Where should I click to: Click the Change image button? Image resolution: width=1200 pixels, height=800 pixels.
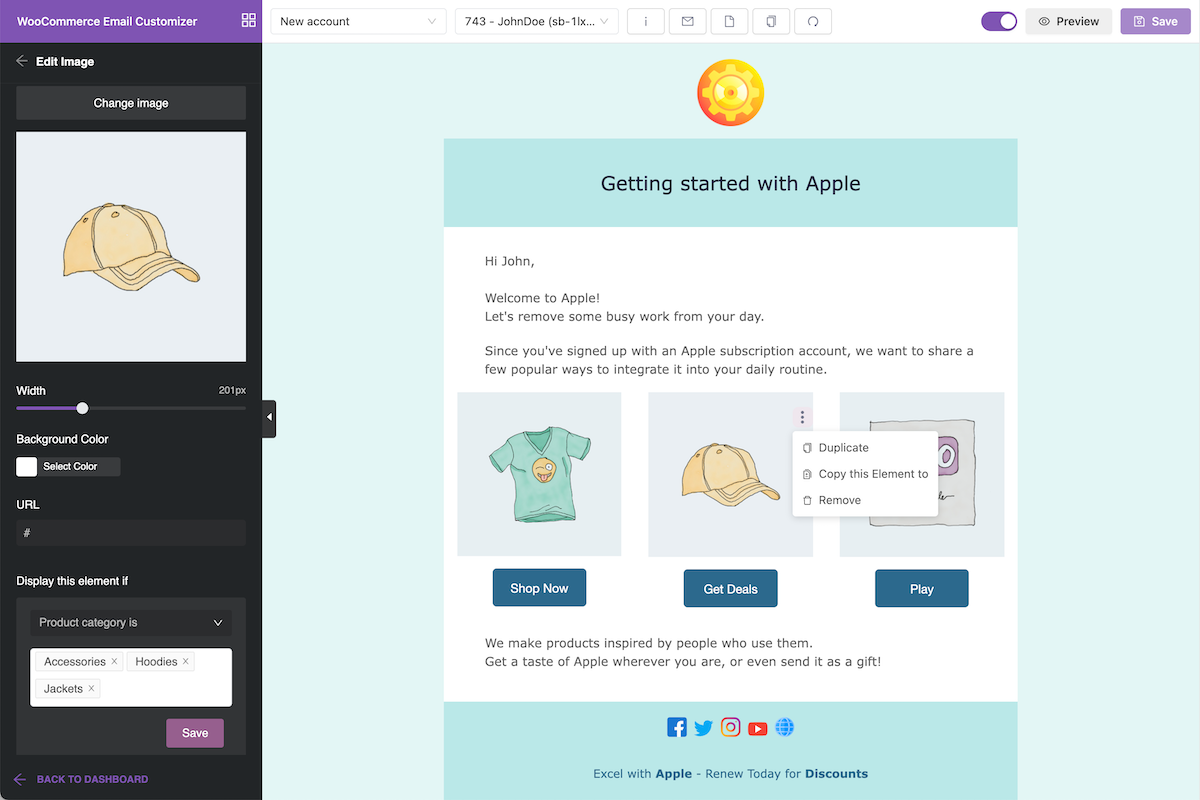click(x=131, y=103)
